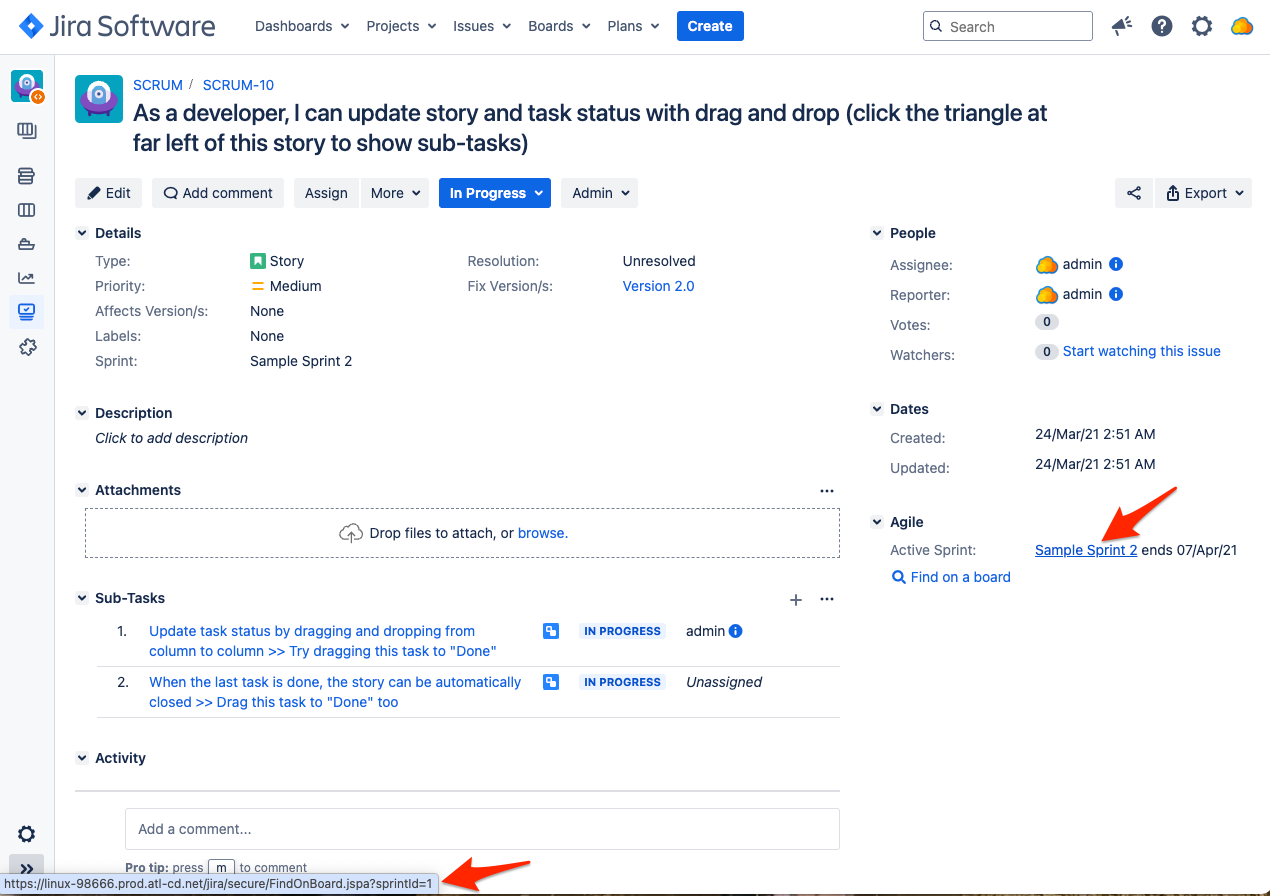Open the Export dropdown
1270x896 pixels.
[x=1204, y=193]
